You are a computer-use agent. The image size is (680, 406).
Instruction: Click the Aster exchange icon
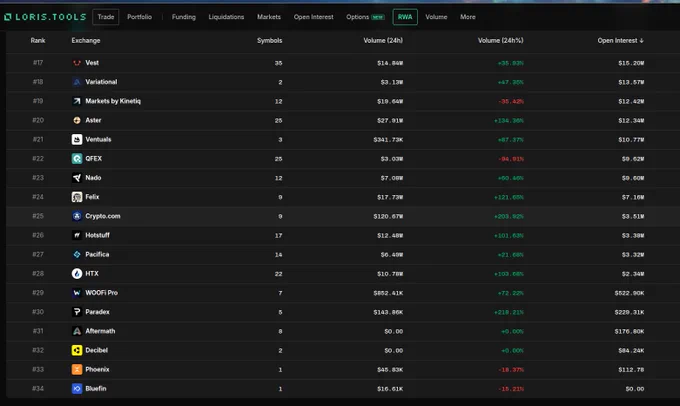[77, 120]
